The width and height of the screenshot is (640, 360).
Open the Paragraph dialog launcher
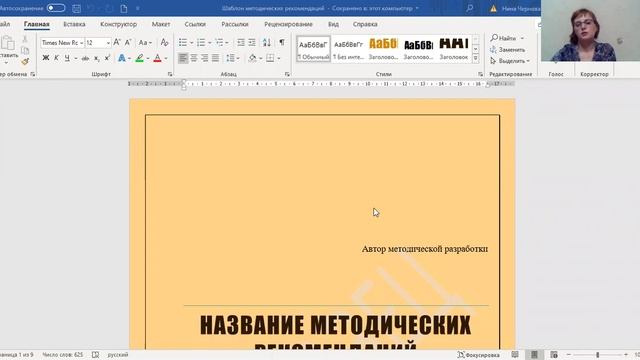287,74
